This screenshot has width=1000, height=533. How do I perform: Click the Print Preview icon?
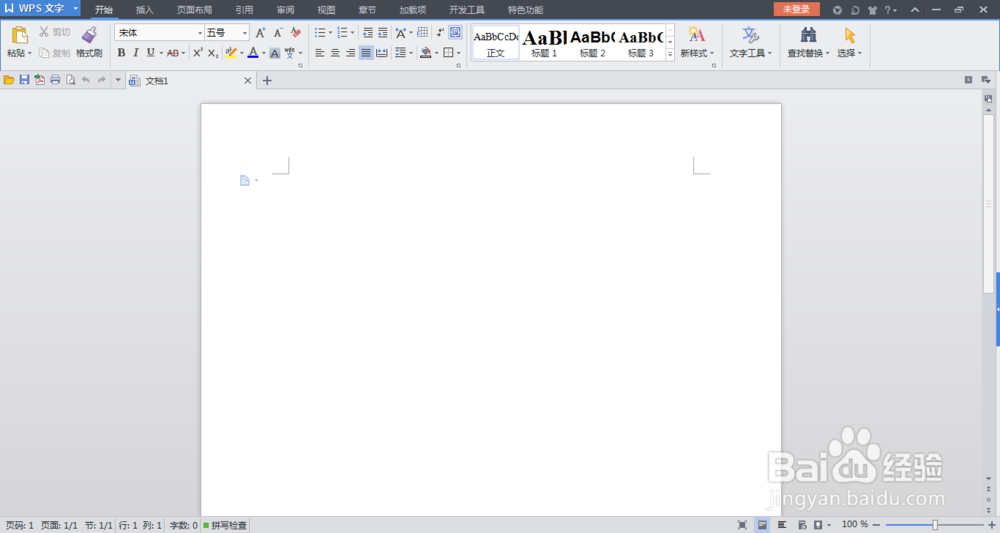(x=70, y=80)
